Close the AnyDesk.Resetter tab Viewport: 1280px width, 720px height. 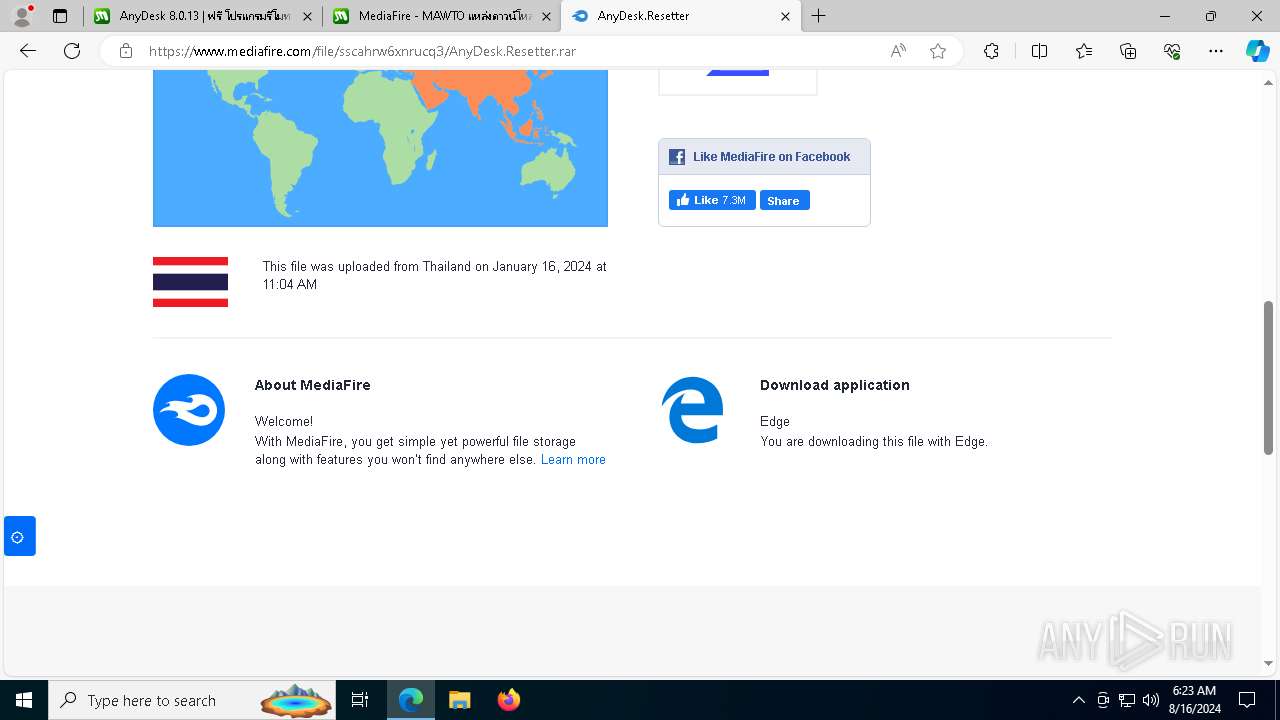click(785, 16)
